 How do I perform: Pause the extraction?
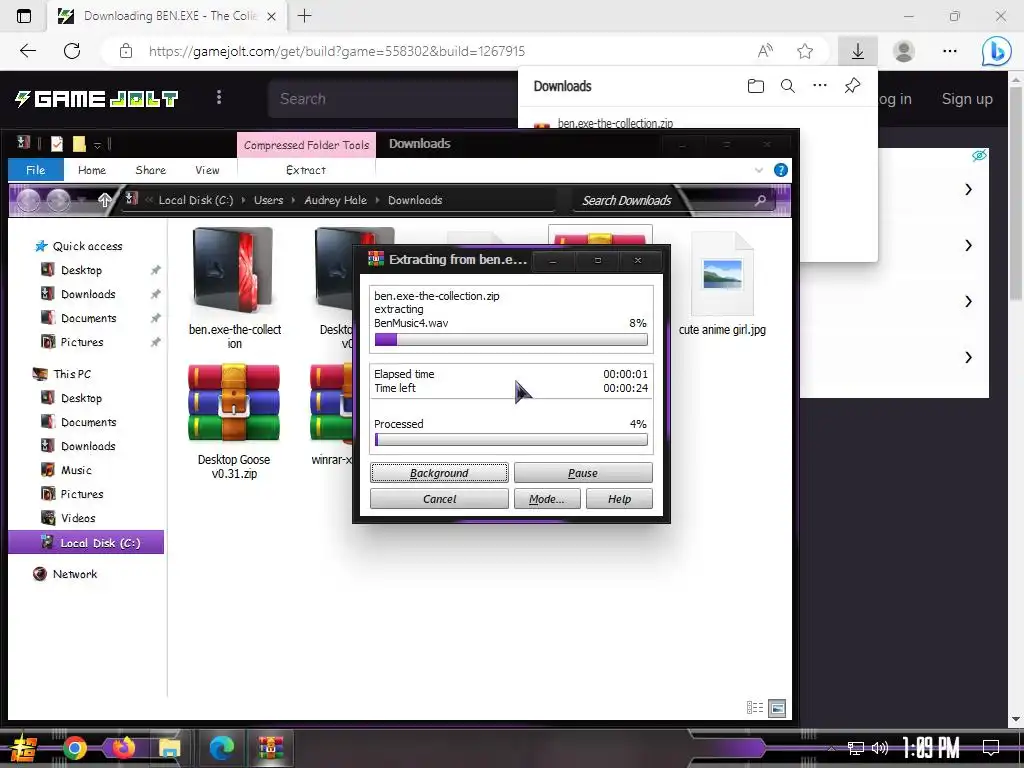point(583,473)
